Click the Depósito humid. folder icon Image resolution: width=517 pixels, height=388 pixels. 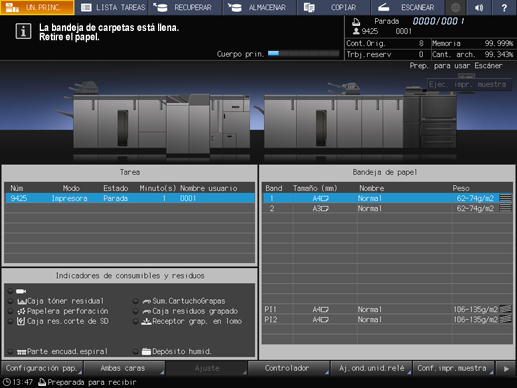pos(146,351)
